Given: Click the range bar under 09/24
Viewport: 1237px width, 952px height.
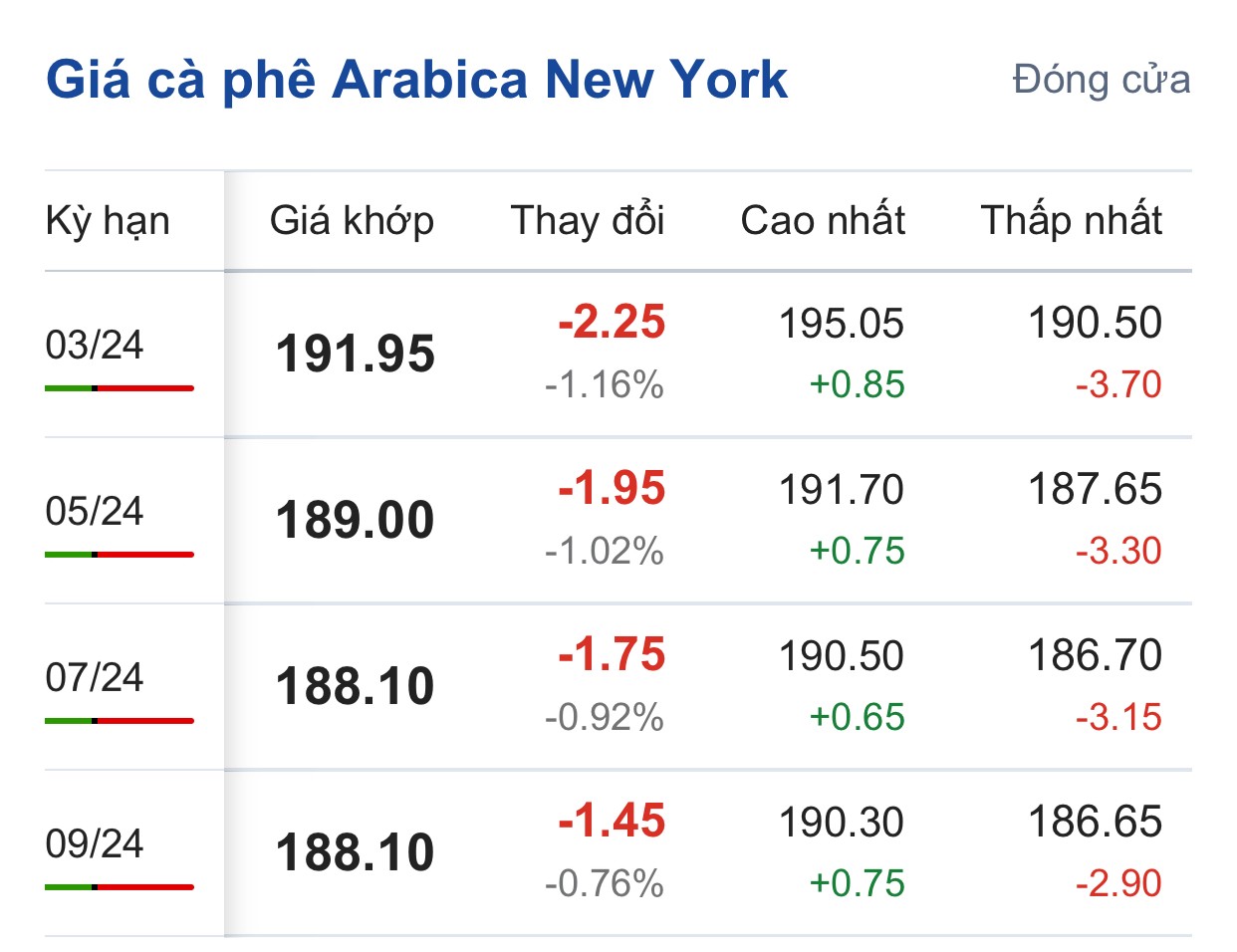Looking at the screenshot, I should click(120, 887).
